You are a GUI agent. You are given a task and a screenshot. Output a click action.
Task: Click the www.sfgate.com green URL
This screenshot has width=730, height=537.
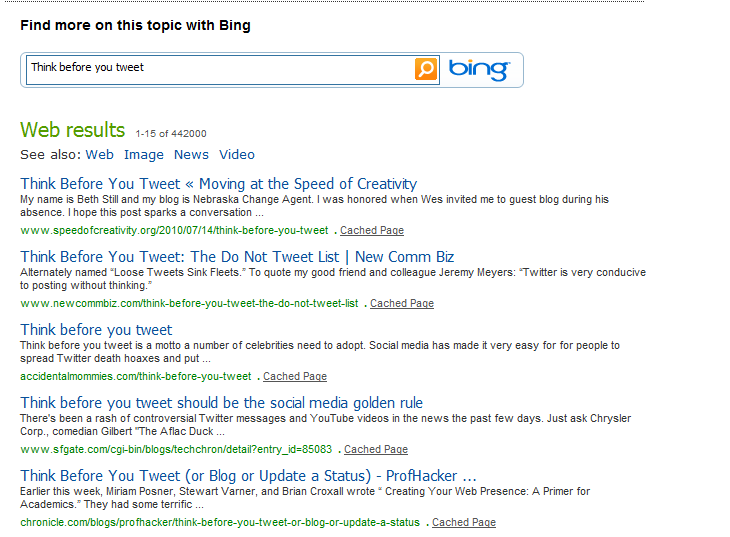click(176, 449)
